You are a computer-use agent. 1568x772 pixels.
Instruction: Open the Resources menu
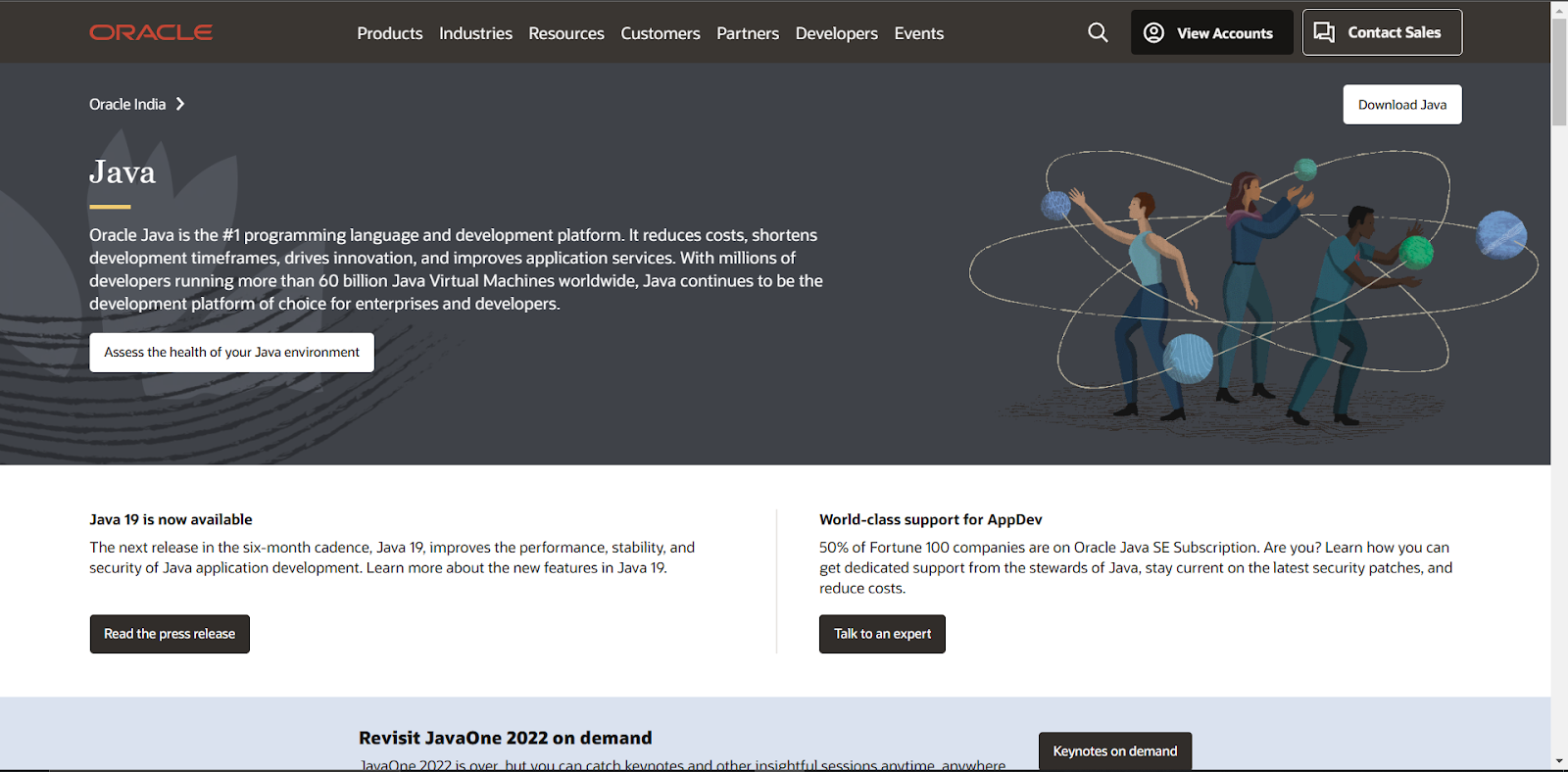566,33
